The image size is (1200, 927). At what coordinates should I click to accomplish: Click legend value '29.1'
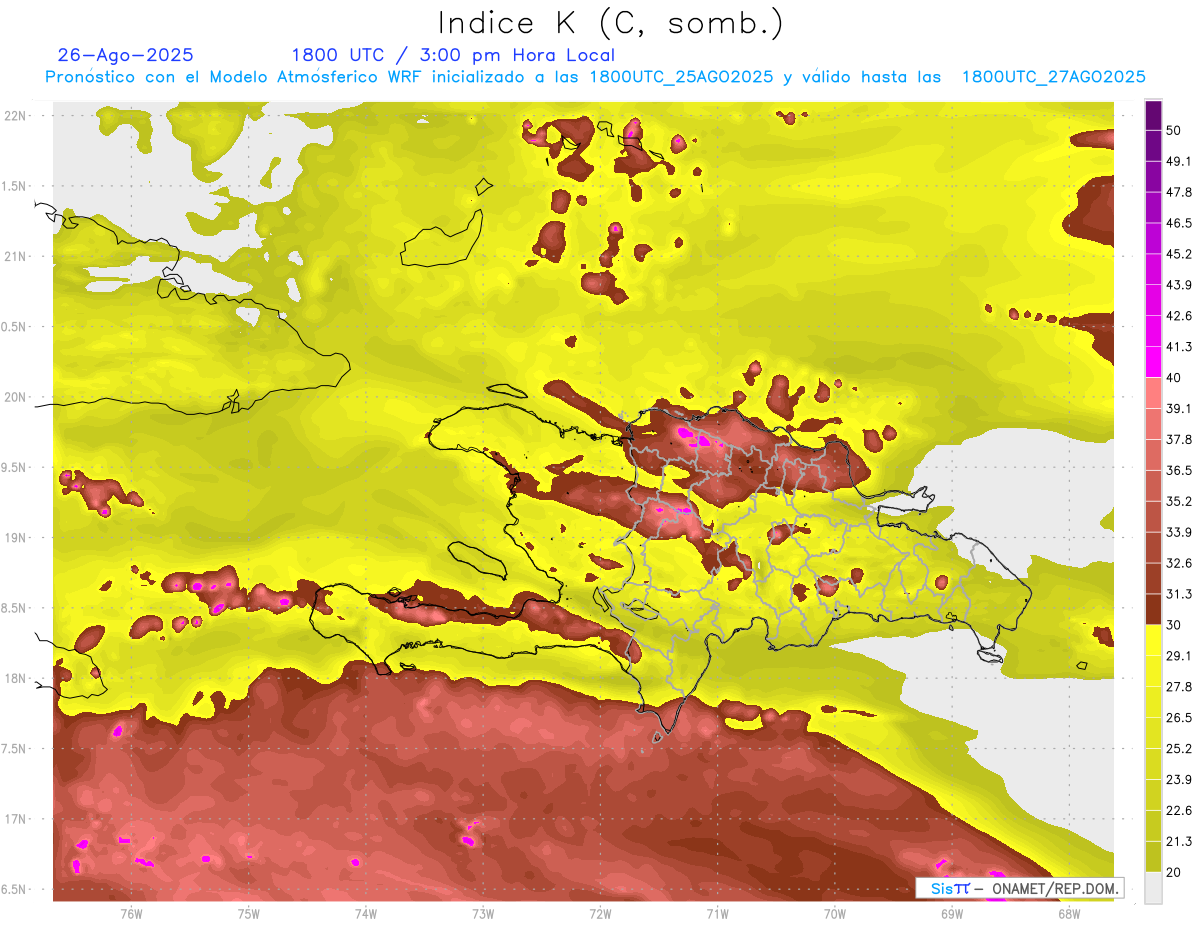1178,656
